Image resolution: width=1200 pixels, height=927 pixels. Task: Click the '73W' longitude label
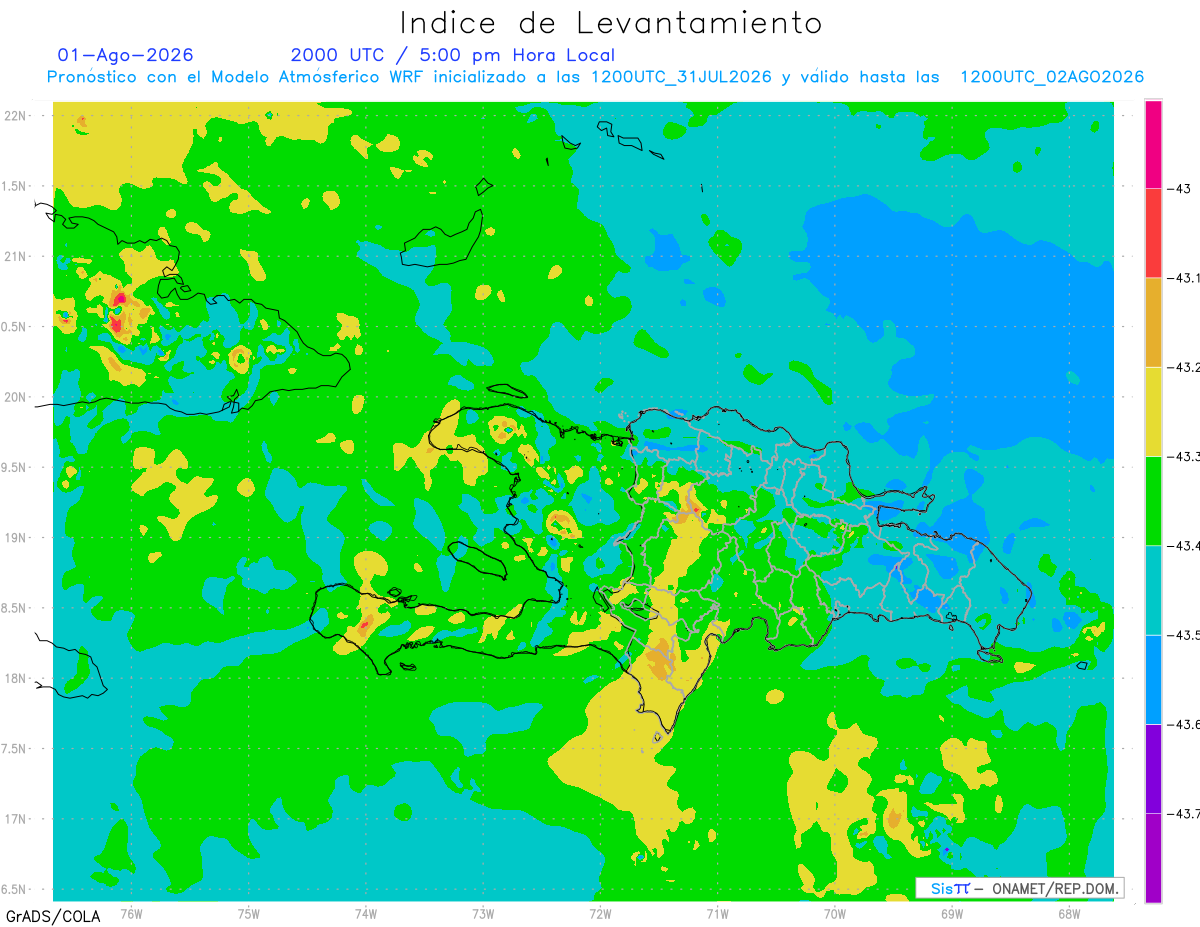pos(483,914)
